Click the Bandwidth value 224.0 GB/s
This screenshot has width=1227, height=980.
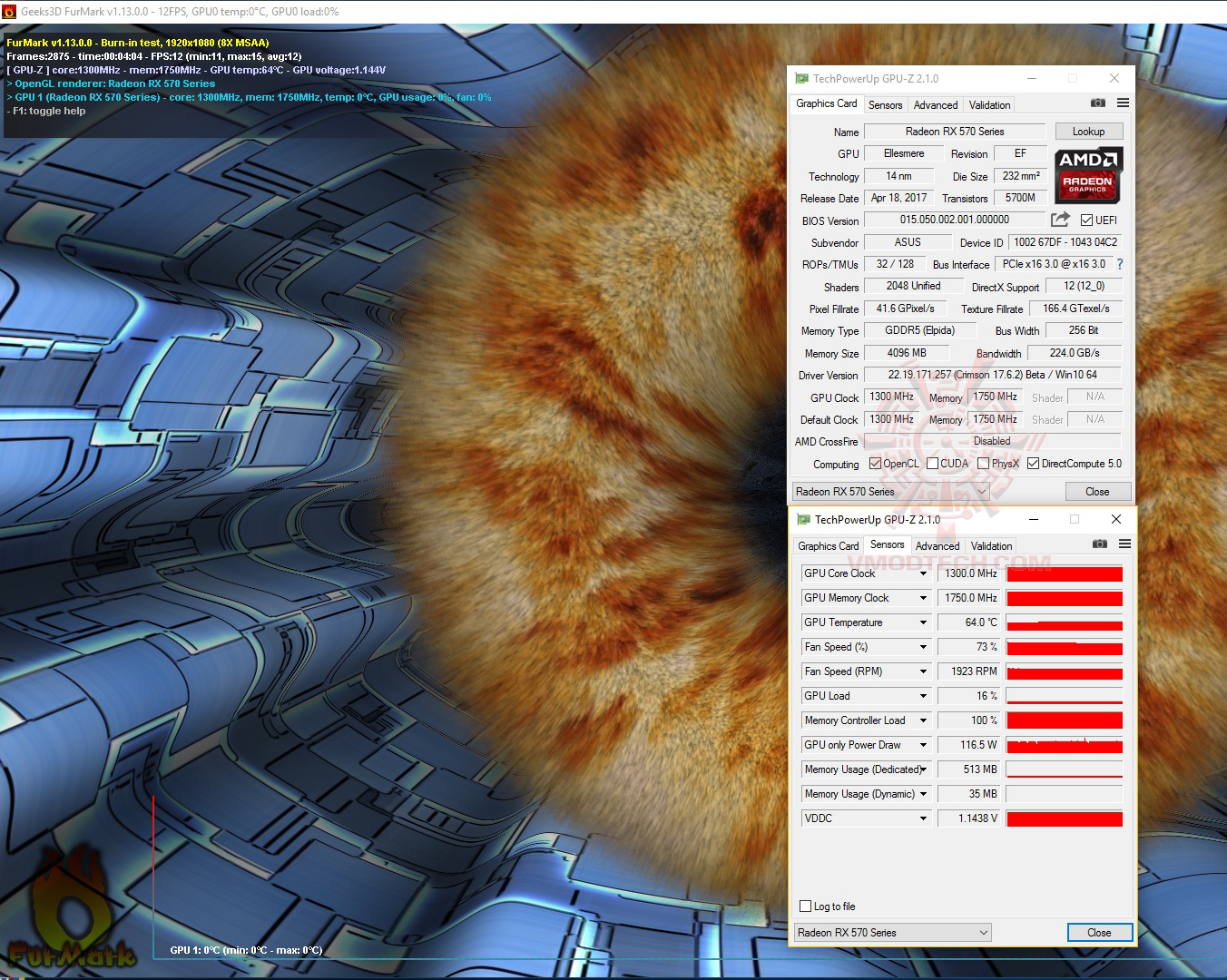(1075, 353)
